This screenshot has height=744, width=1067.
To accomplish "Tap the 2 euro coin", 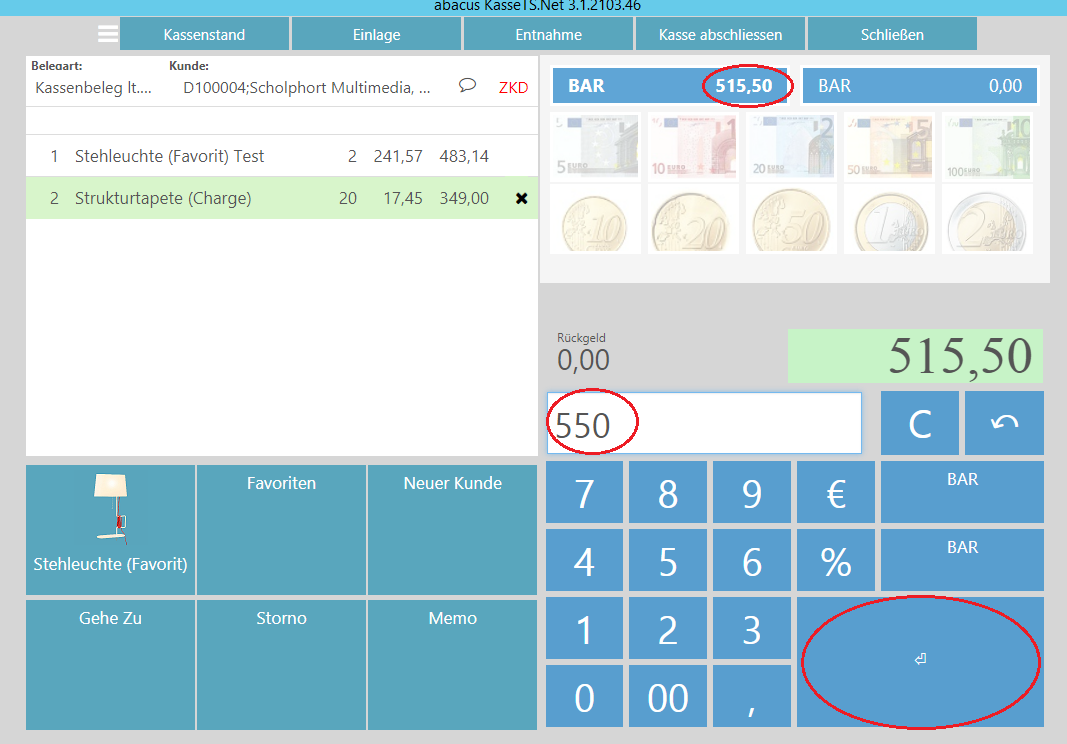I will tap(987, 219).
